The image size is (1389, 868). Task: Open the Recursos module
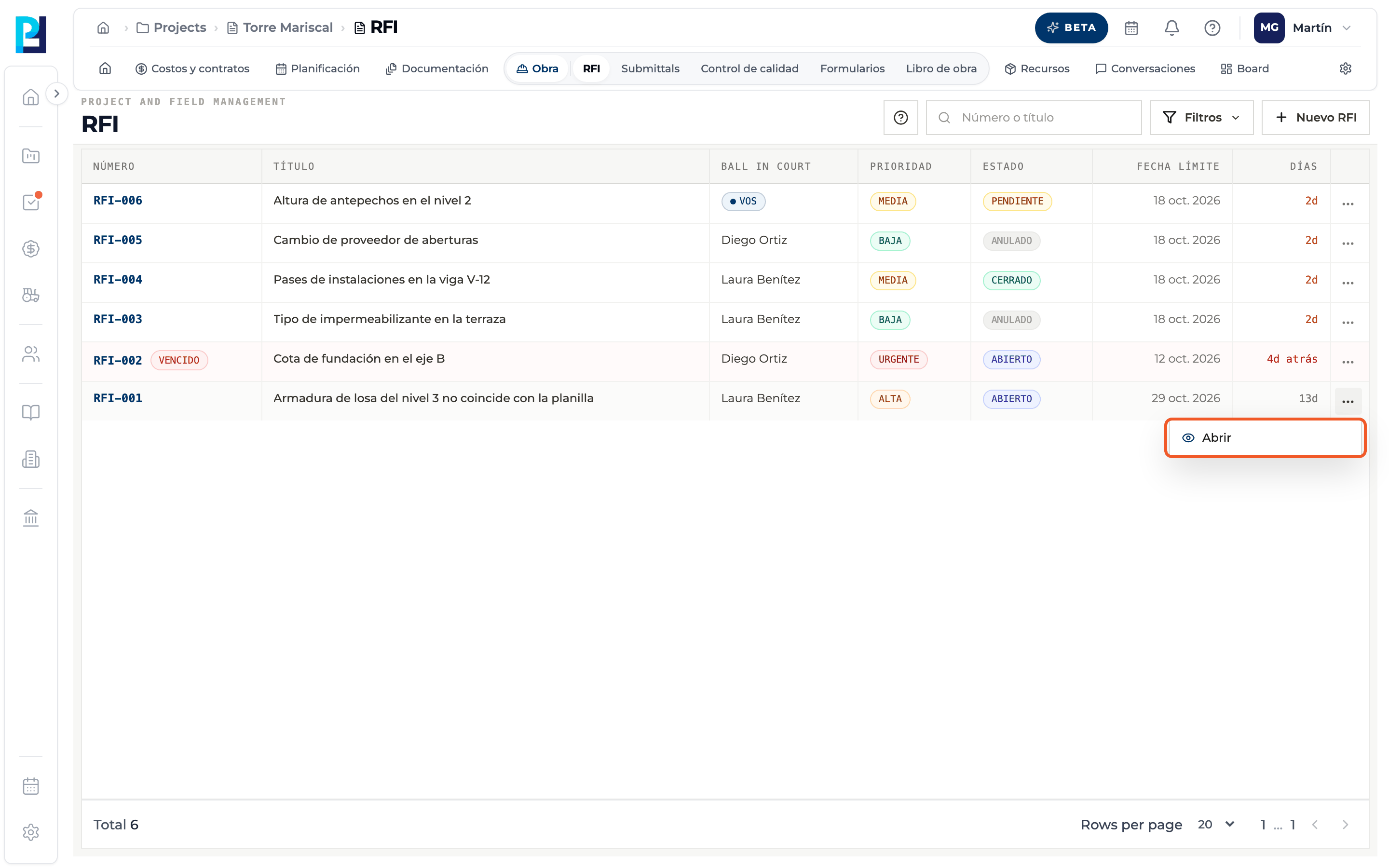pyautogui.click(x=1036, y=68)
